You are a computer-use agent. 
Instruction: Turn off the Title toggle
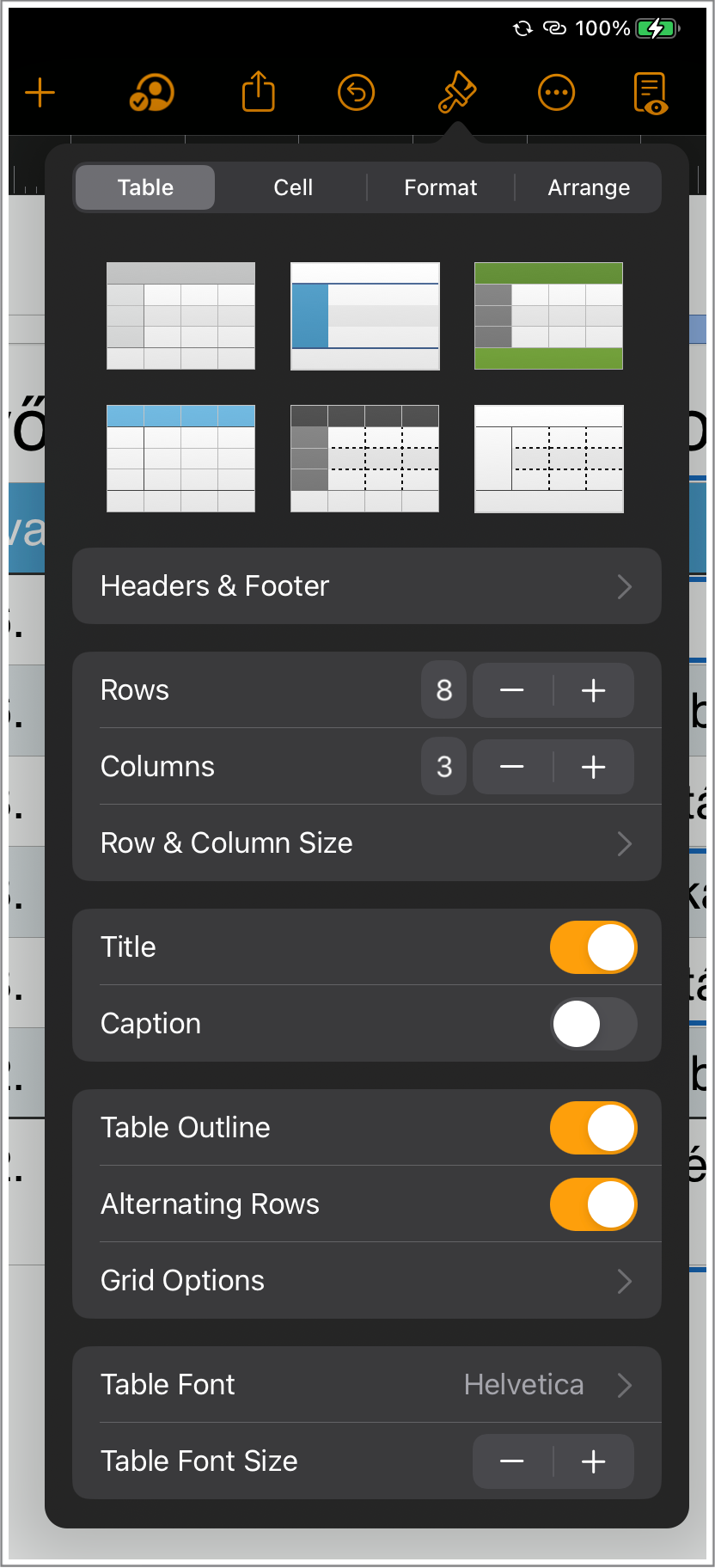click(594, 947)
